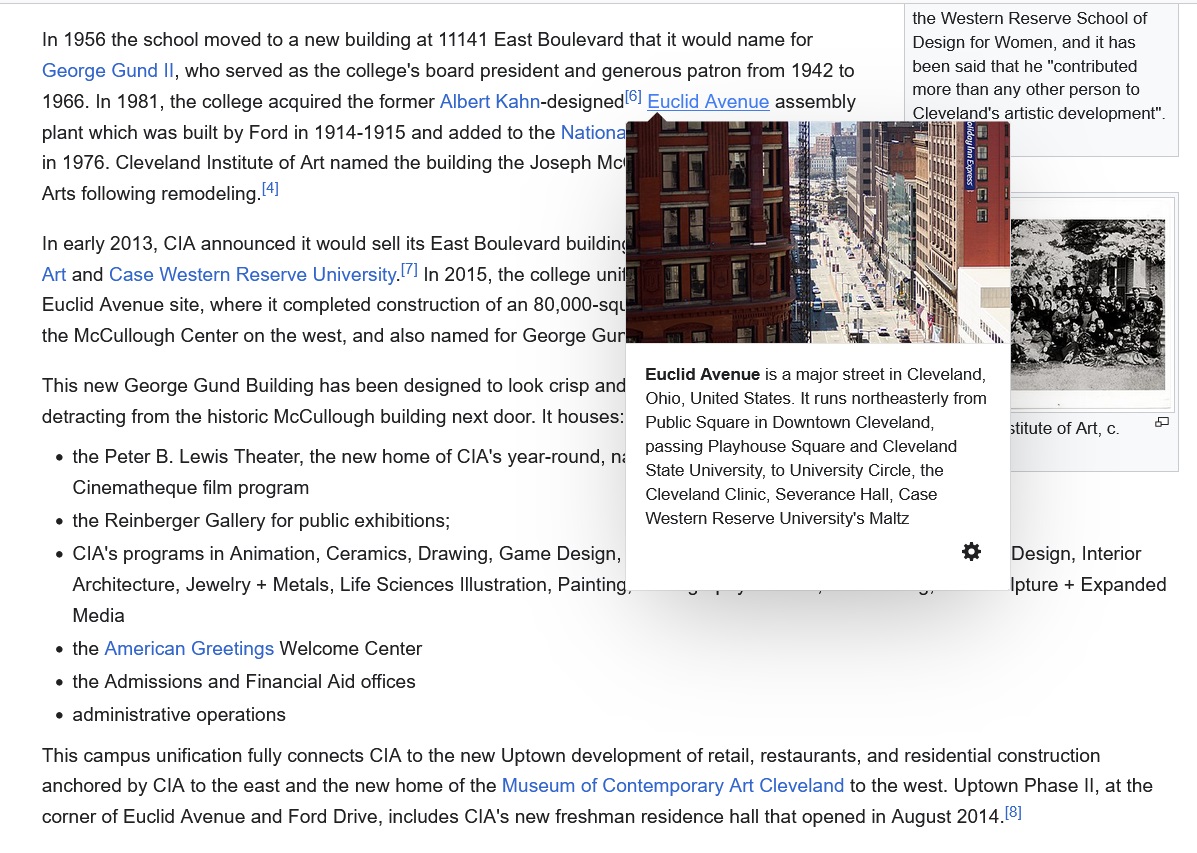Click the 'Cinematheque film program' line
Screen dimensions: 1197x853
191,488
